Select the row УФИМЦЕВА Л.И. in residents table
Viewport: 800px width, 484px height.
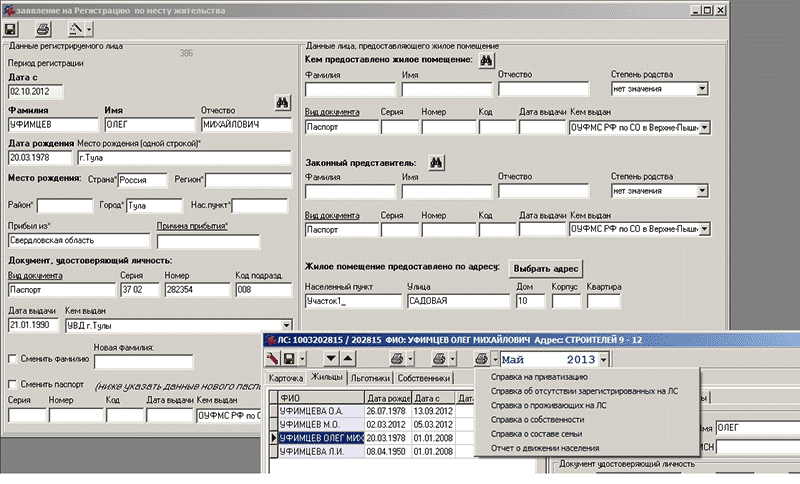(x=321, y=451)
